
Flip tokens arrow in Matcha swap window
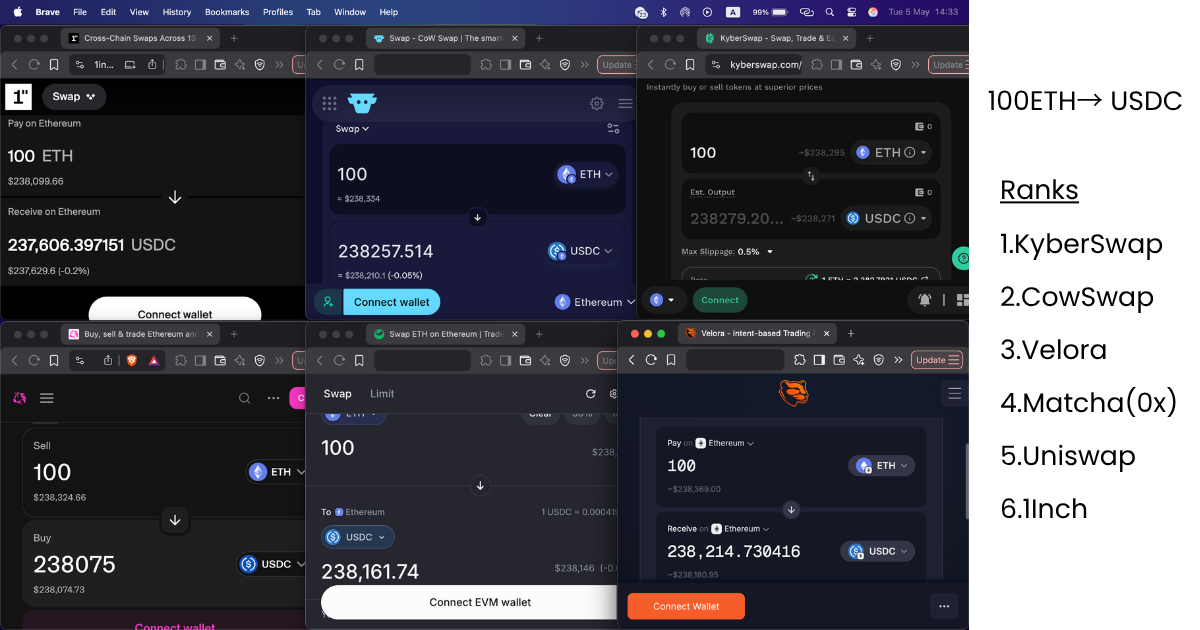[479, 485]
